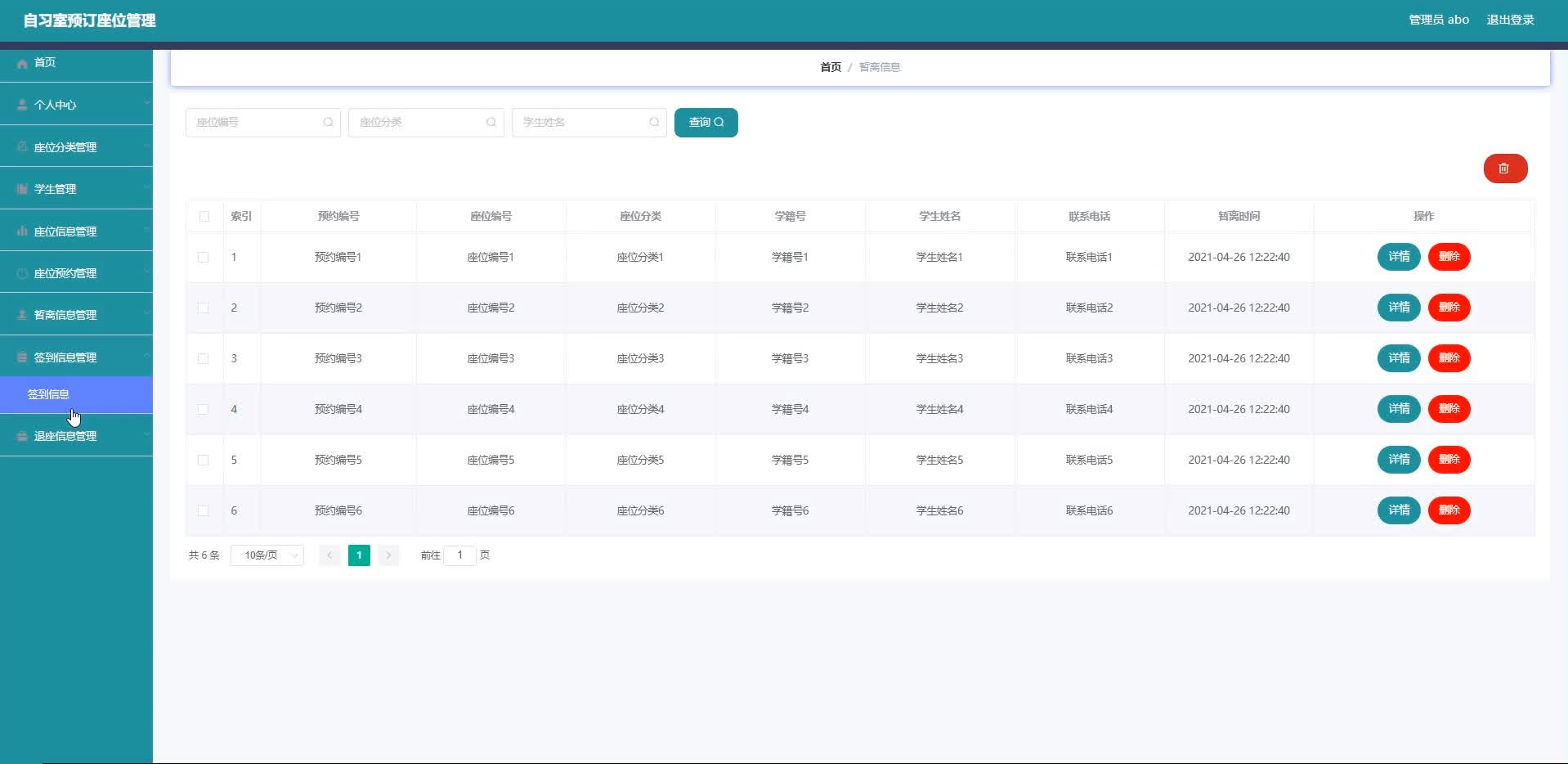Click the icon beside 座位分类管理
1568x764 pixels.
(22, 147)
